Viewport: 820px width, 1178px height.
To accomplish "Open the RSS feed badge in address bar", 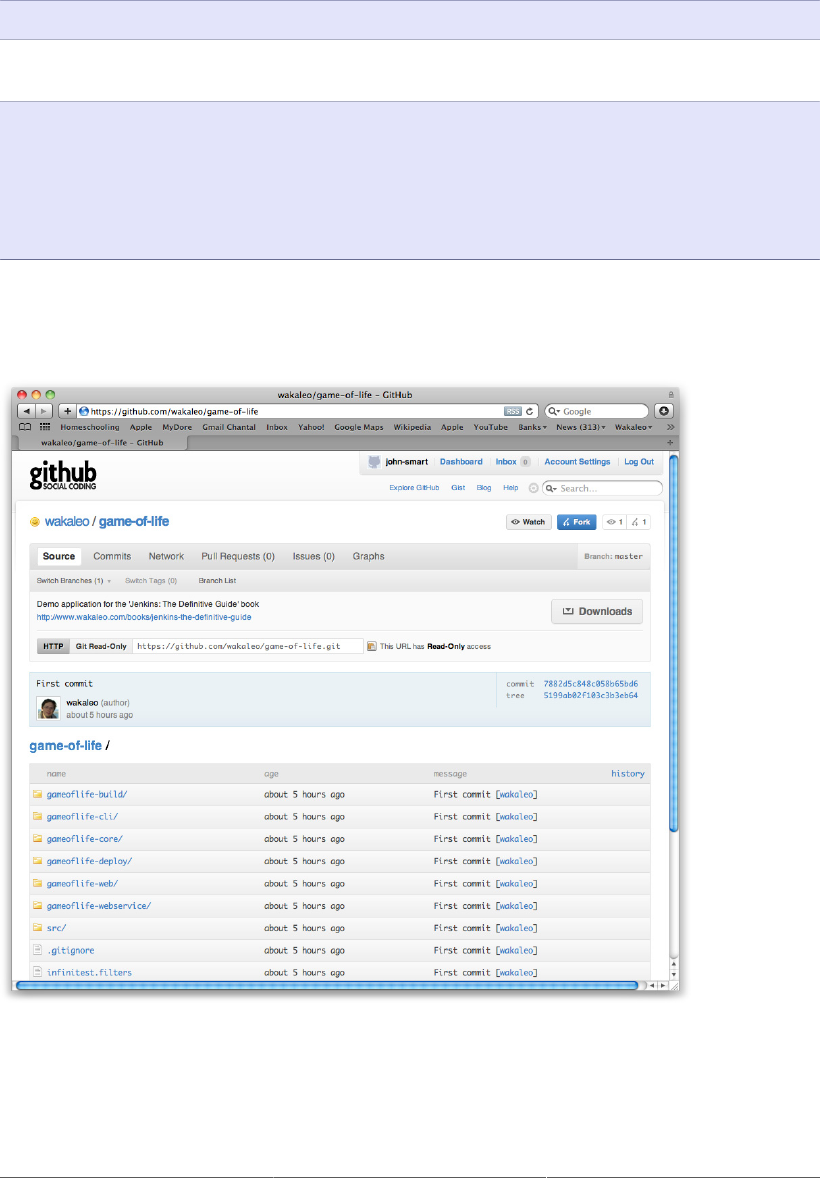I will coord(513,411).
